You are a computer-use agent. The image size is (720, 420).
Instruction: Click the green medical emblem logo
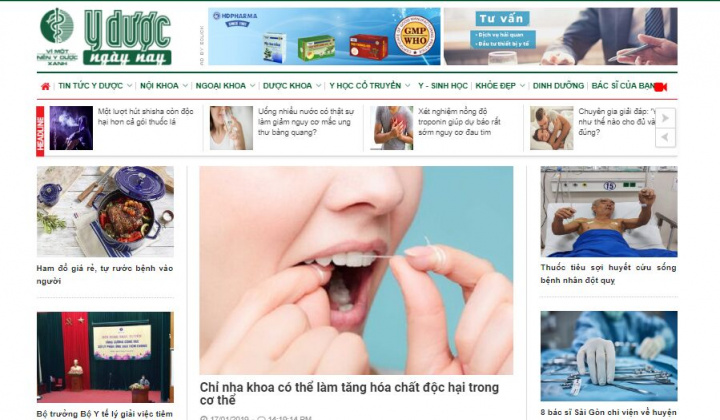point(57,36)
